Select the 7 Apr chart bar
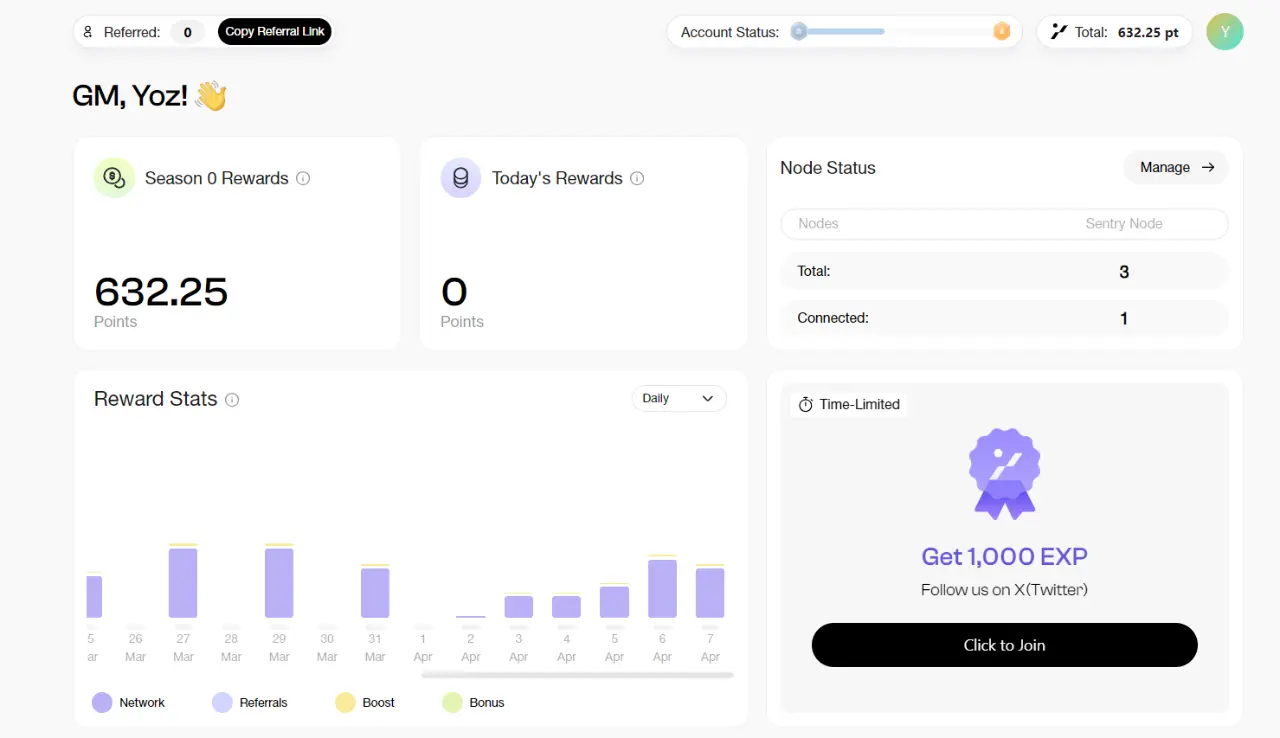This screenshot has height=738, width=1280. [710, 591]
